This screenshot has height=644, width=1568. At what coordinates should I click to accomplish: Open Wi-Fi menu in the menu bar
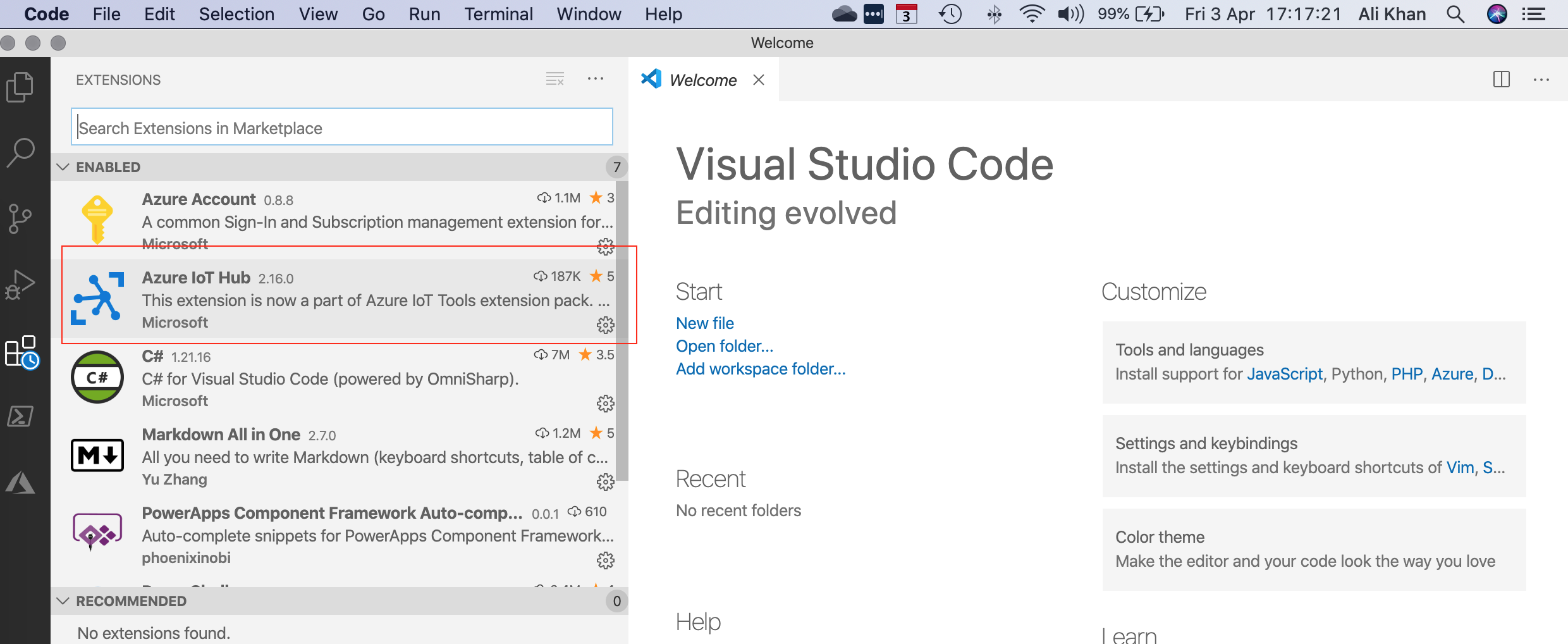point(1032,14)
